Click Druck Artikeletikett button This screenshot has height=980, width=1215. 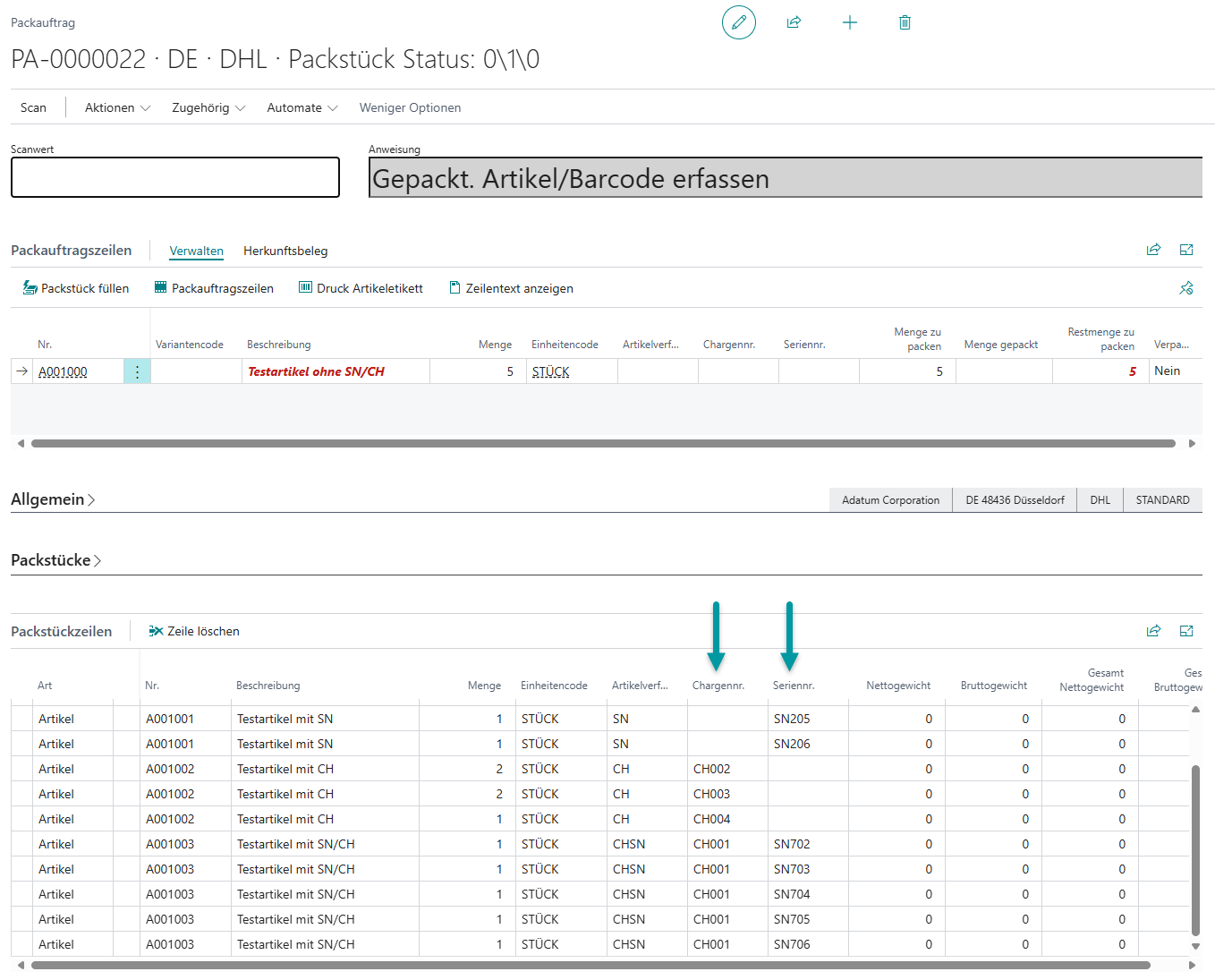(361, 288)
